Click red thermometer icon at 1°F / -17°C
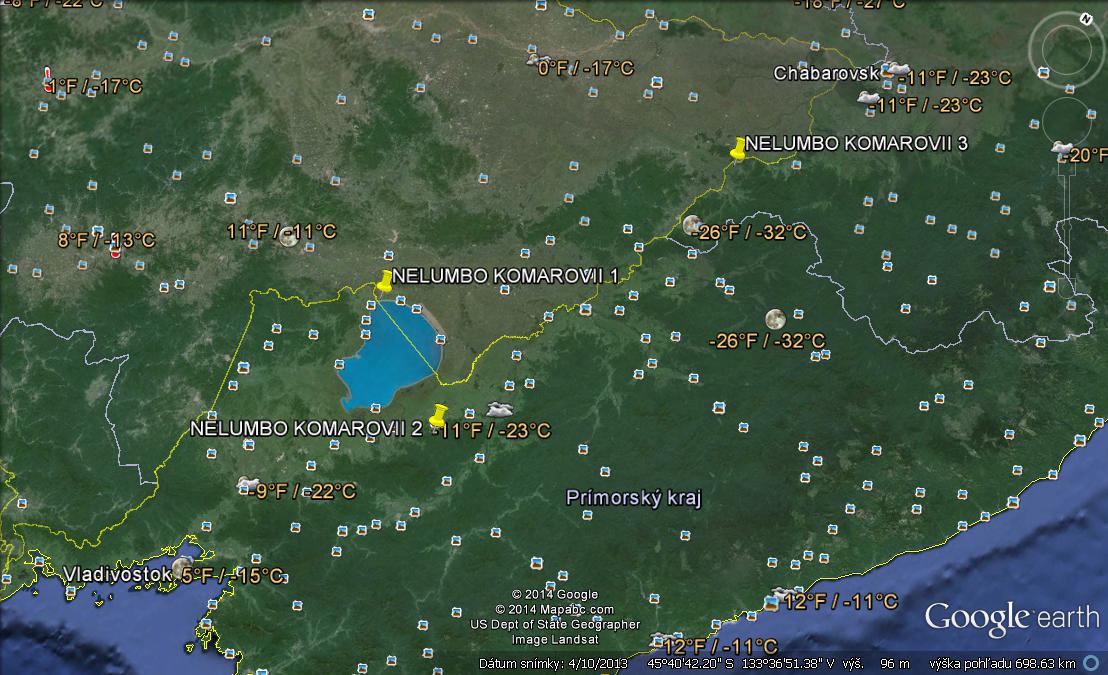This screenshot has height=675, width=1108. (x=48, y=80)
